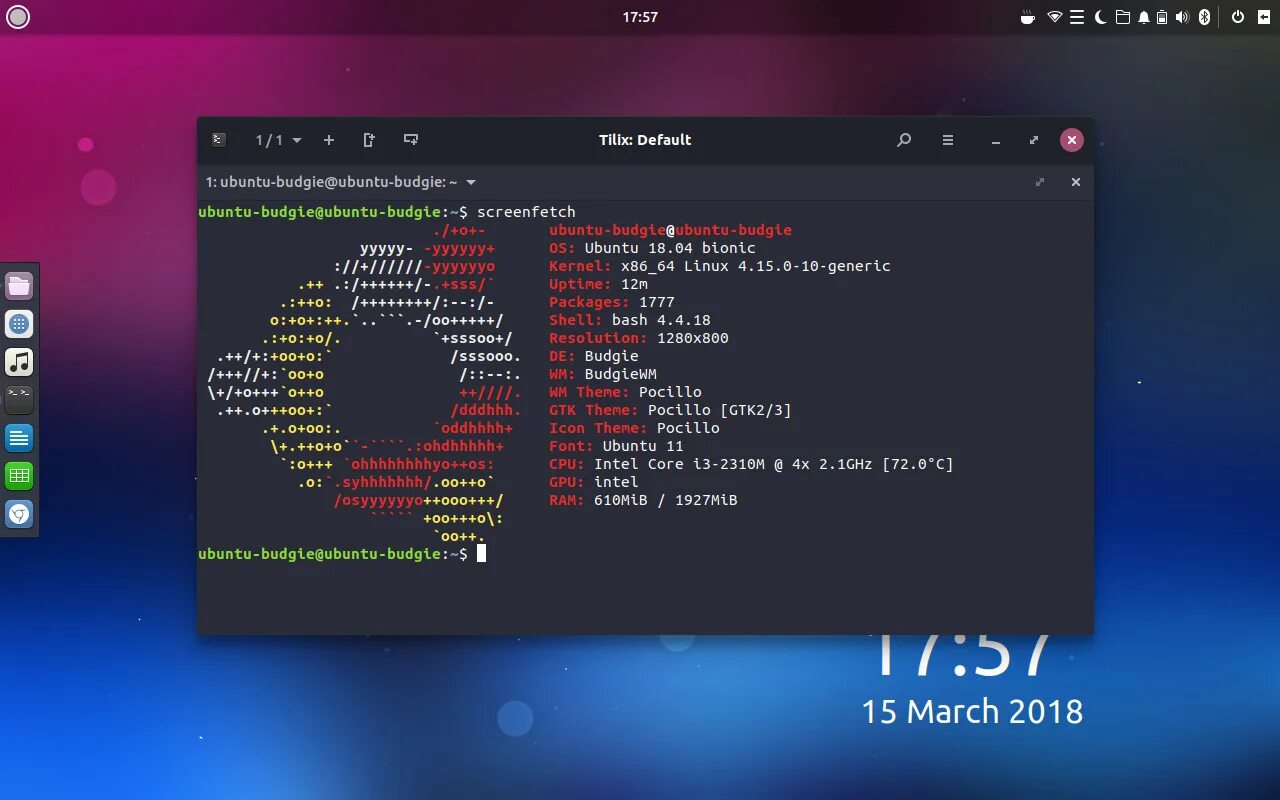This screenshot has height=800, width=1280.
Task: Close the terminal pane with small x
Action: 1076,182
